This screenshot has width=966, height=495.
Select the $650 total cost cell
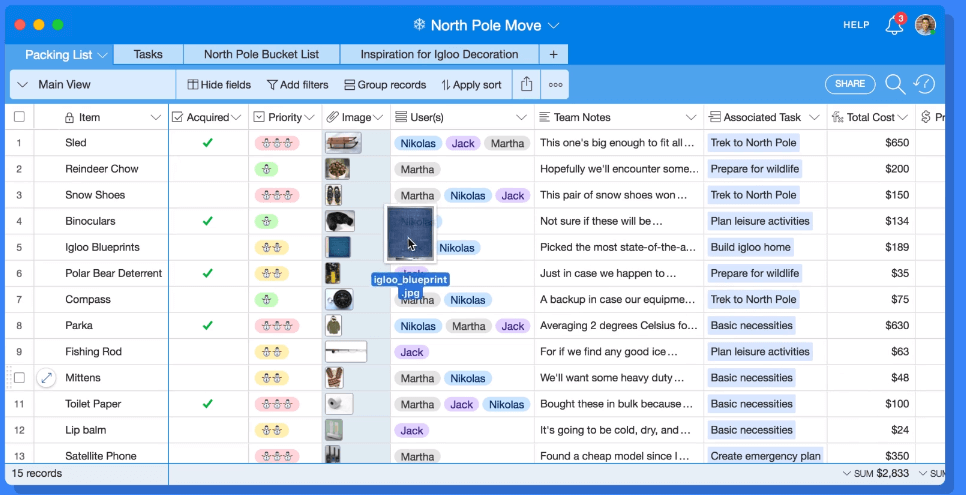coord(871,143)
